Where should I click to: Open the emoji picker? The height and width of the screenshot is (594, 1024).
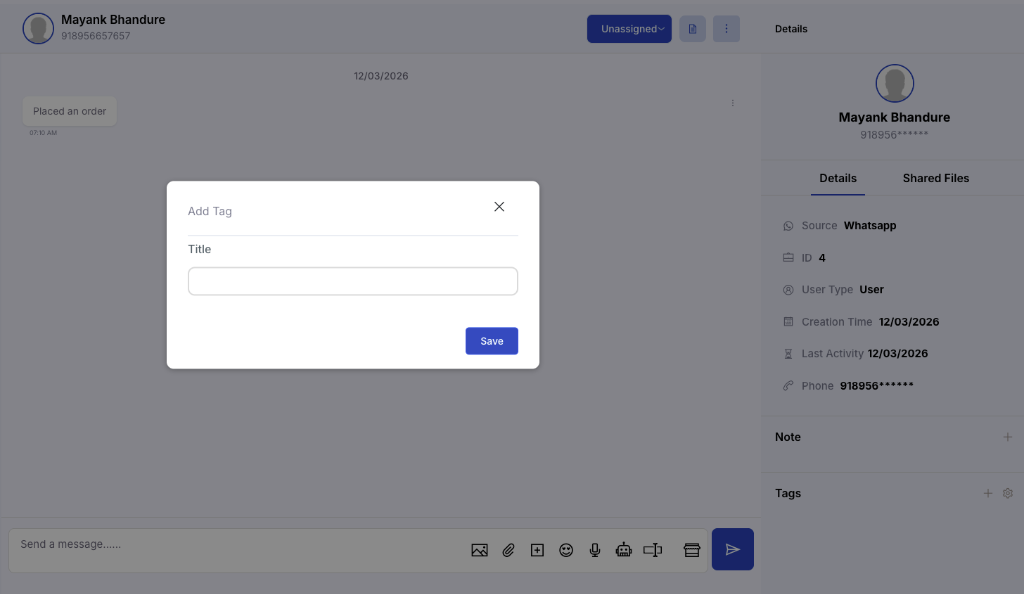pyautogui.click(x=566, y=550)
